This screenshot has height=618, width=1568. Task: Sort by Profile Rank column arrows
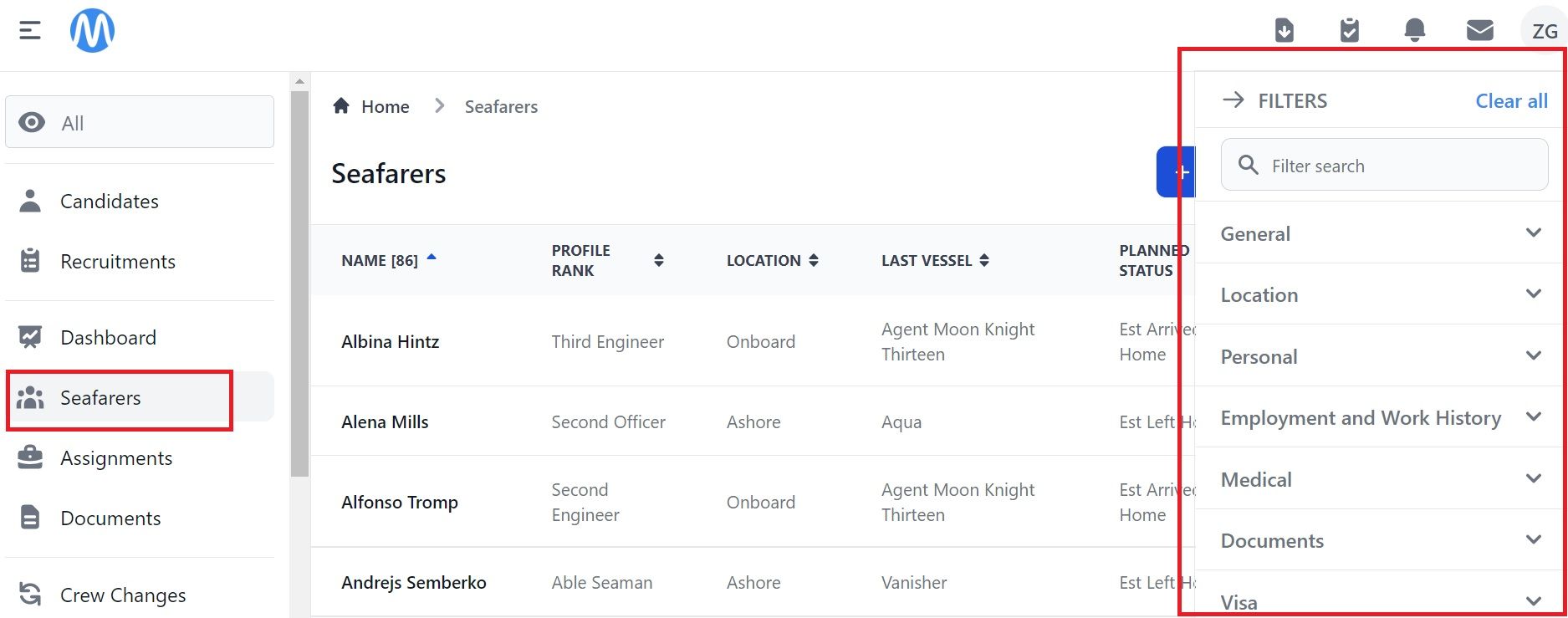pos(659,260)
